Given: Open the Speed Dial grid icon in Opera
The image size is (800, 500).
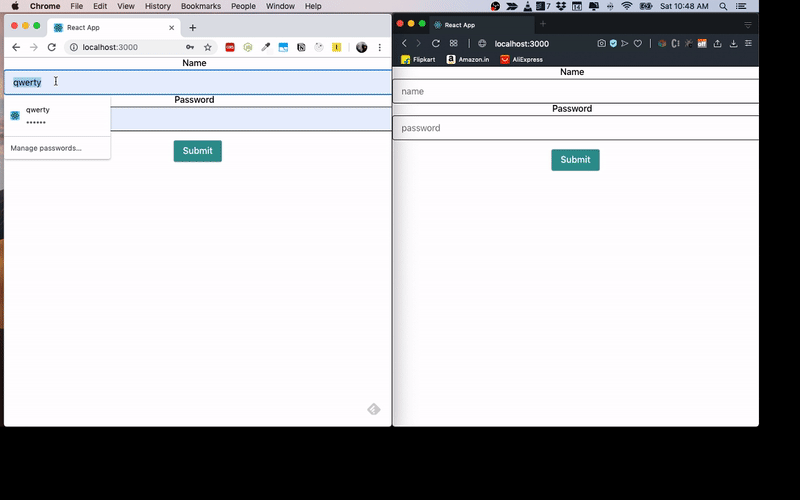Looking at the screenshot, I should click(x=453, y=44).
